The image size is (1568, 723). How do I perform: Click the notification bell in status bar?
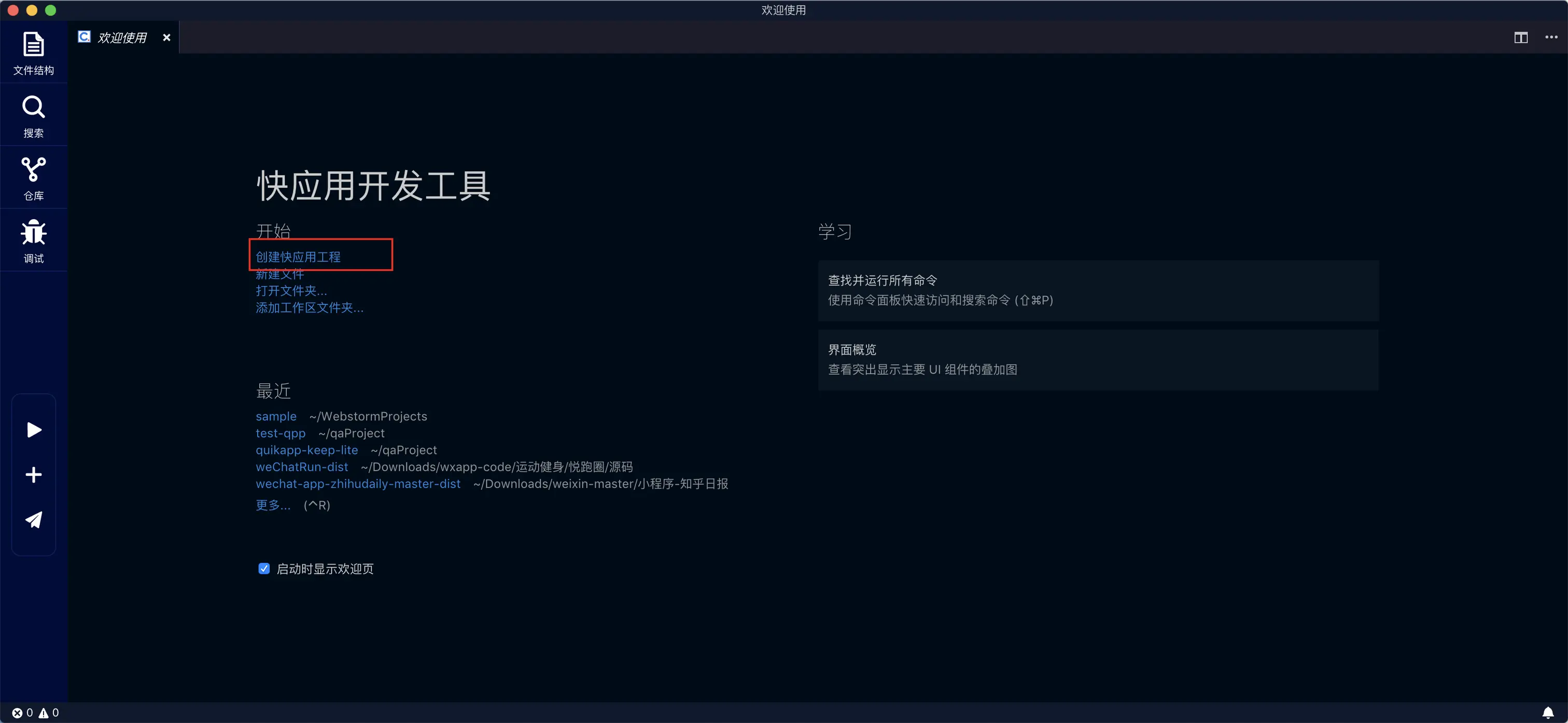[x=1547, y=712]
